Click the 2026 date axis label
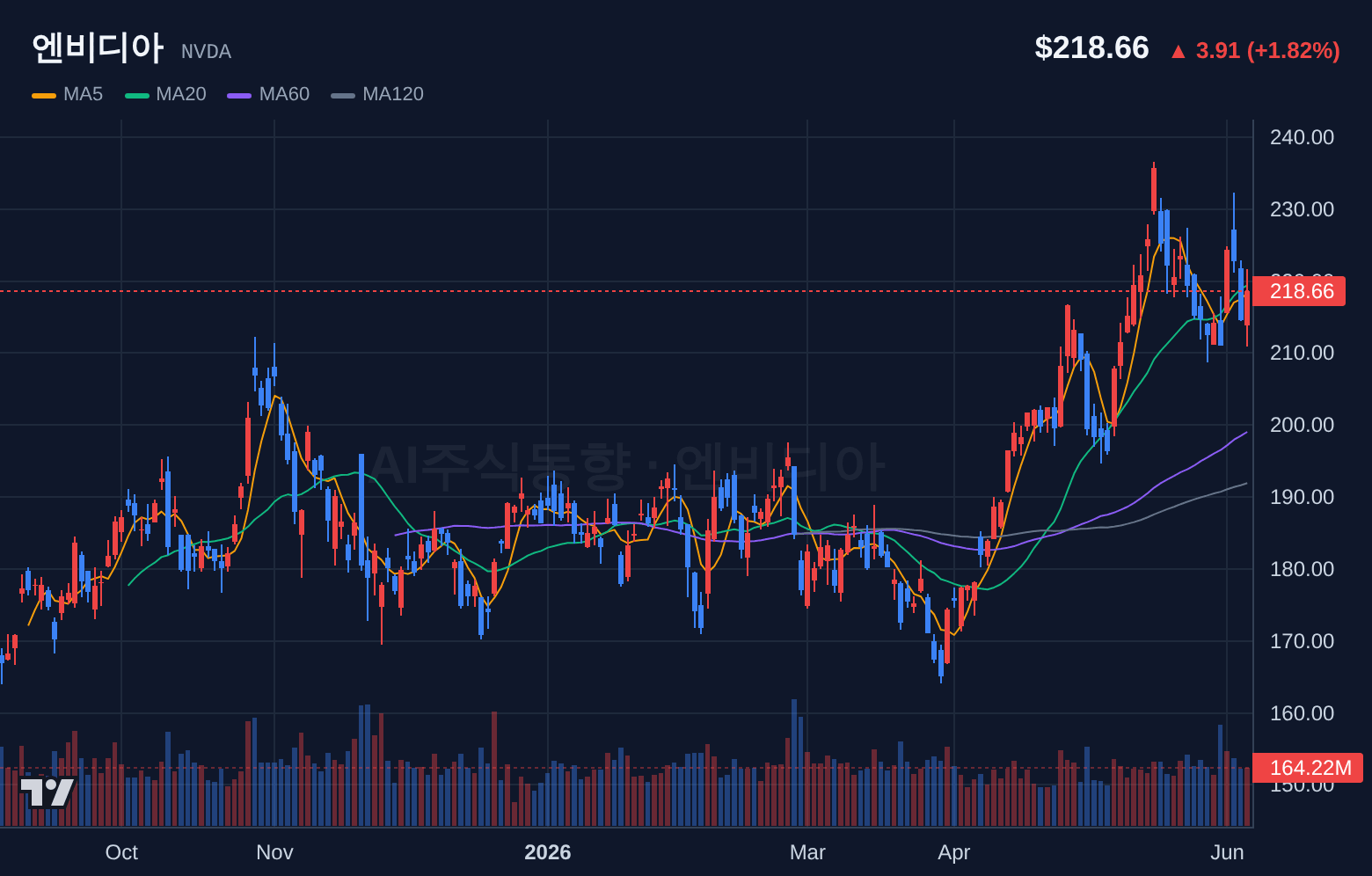Image resolution: width=1372 pixels, height=876 pixels. (548, 852)
